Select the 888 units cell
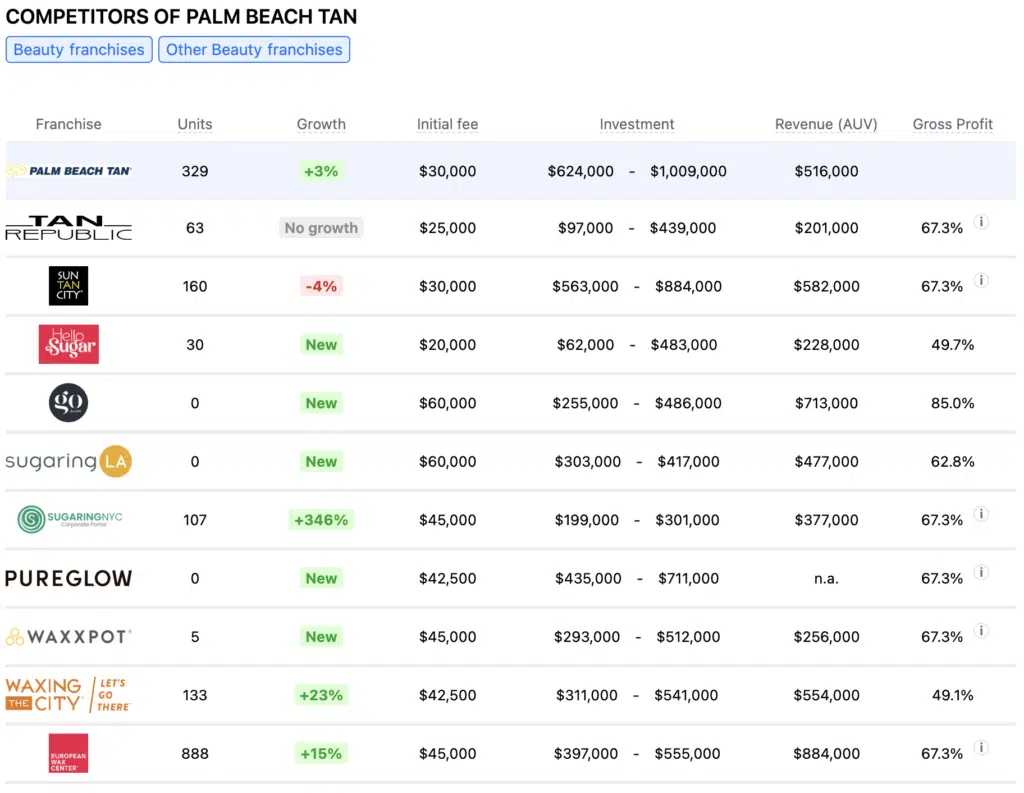The height and width of the screenshot is (793, 1024). point(195,753)
